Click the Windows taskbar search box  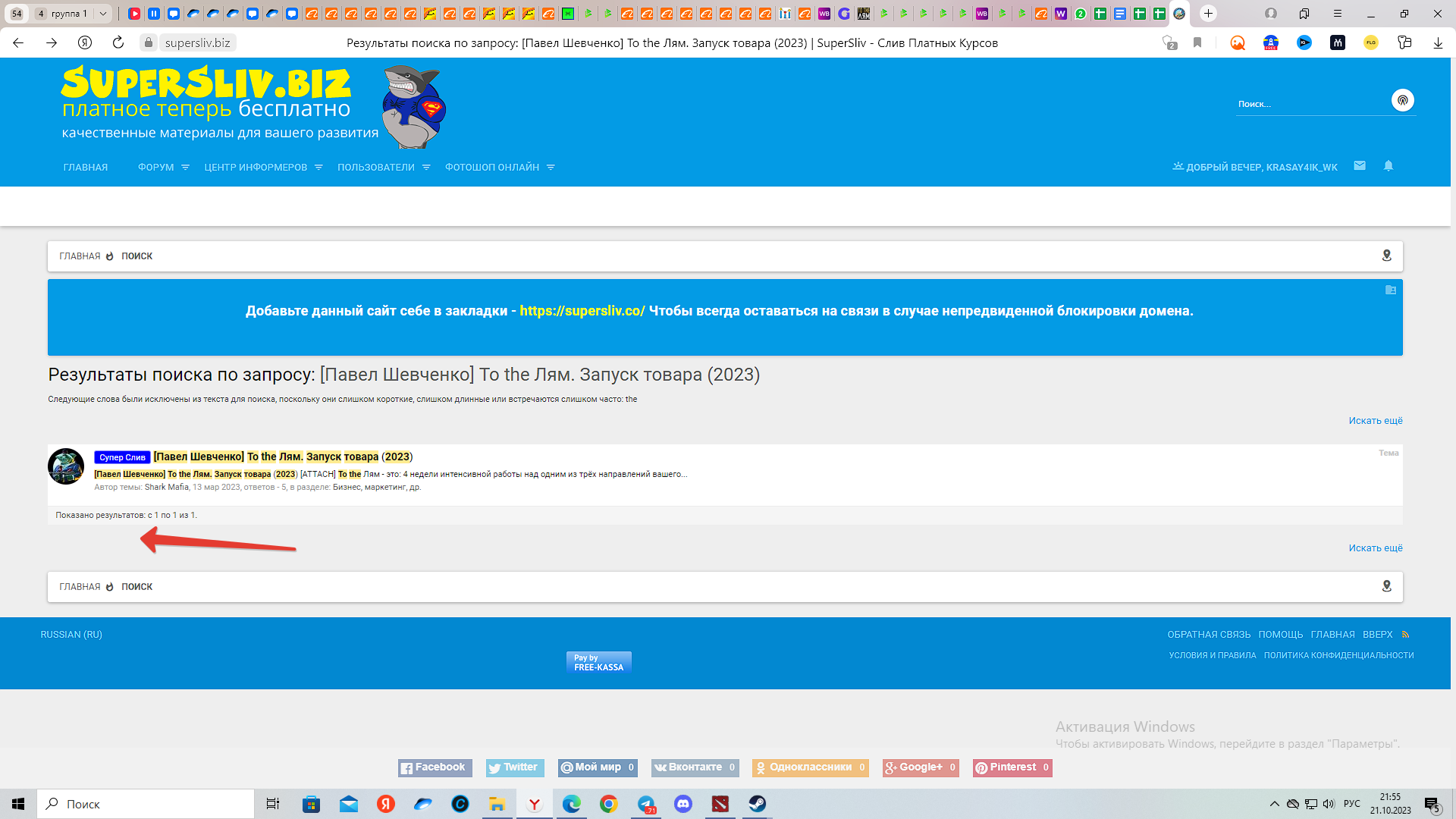tap(146, 804)
